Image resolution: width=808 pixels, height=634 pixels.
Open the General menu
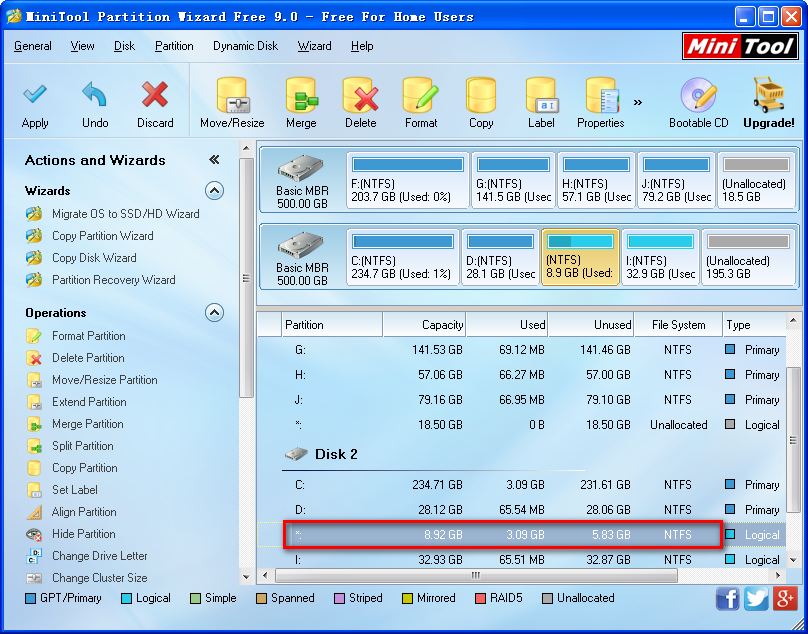(33, 46)
